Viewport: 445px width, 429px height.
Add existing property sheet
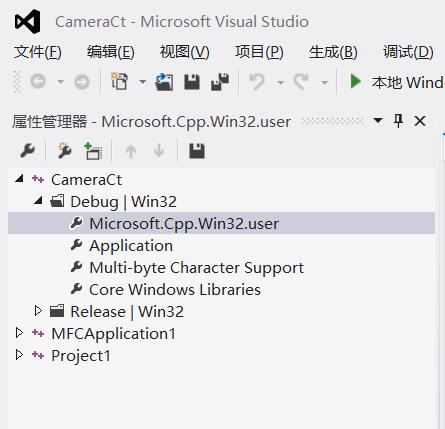pos(93,151)
